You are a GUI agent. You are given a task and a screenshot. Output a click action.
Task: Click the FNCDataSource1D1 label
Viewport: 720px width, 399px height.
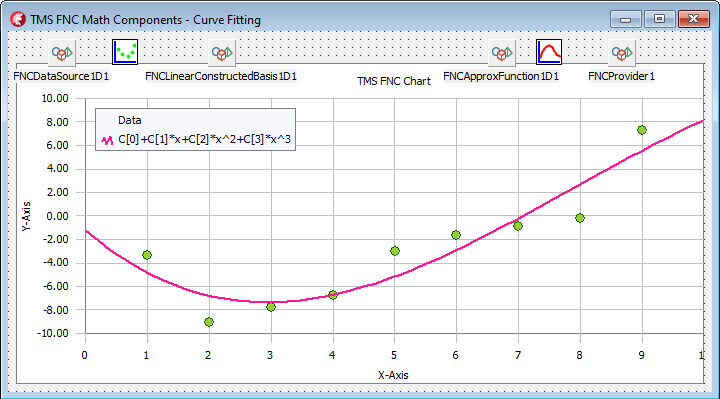coord(61,76)
